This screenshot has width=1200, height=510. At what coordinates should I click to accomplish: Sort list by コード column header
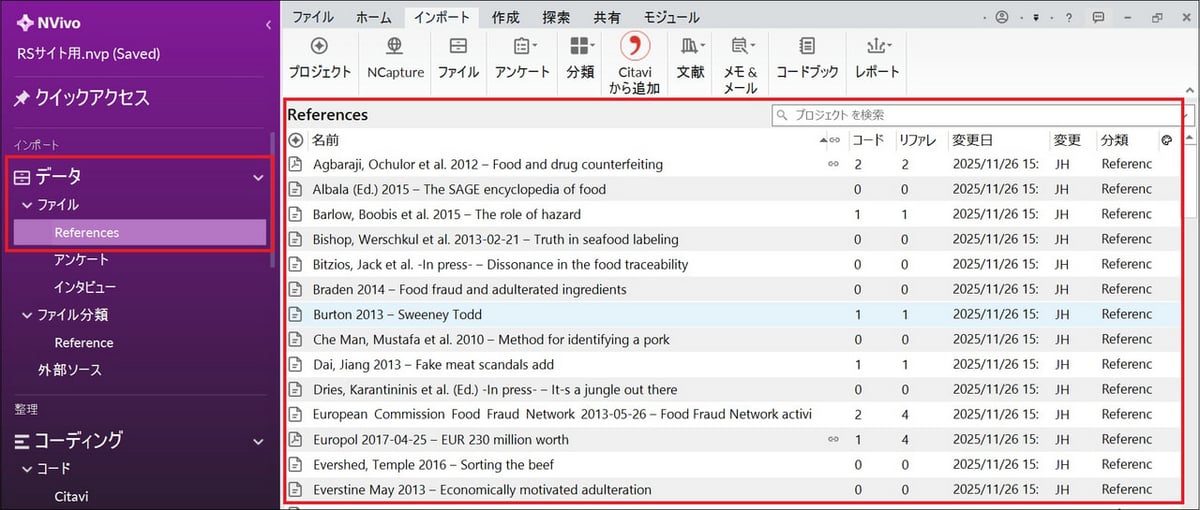[x=868, y=140]
